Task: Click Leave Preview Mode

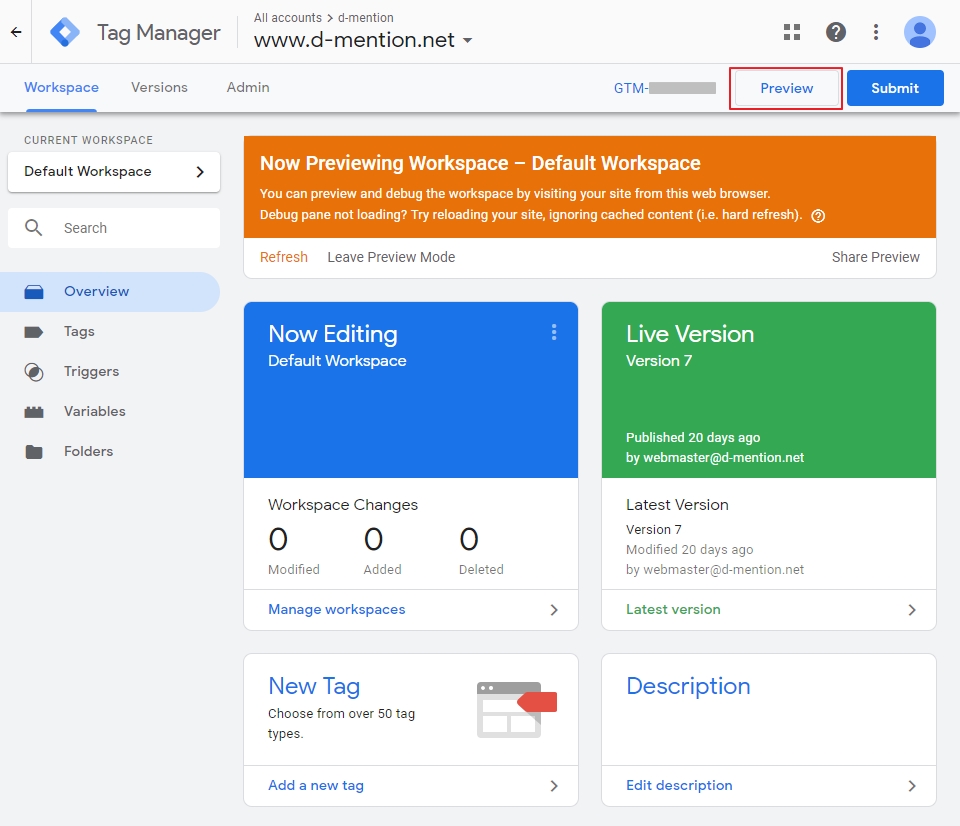Action: [391, 257]
